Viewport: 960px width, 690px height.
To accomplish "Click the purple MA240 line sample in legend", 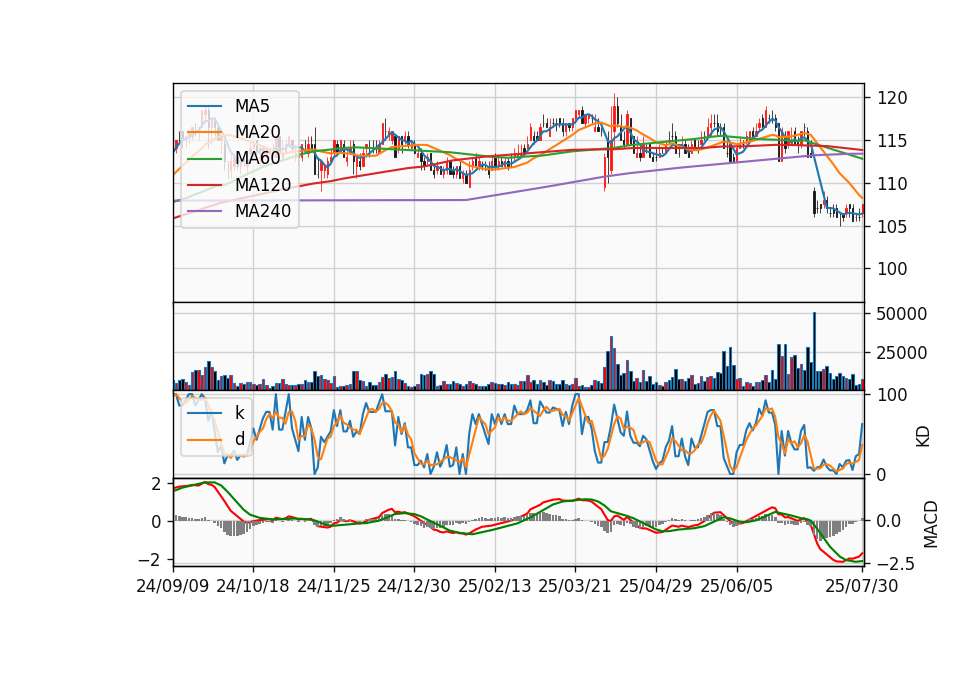I will [x=204, y=211].
